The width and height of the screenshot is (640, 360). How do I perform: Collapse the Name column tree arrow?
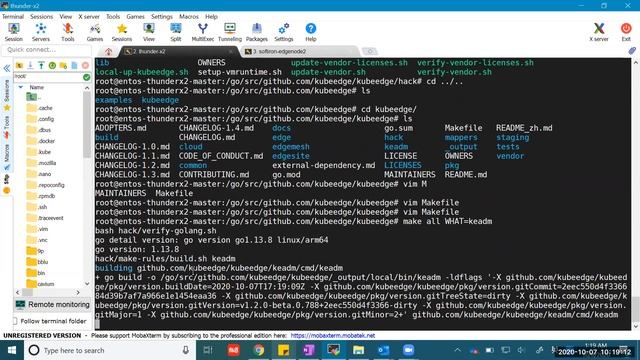coord(20,87)
